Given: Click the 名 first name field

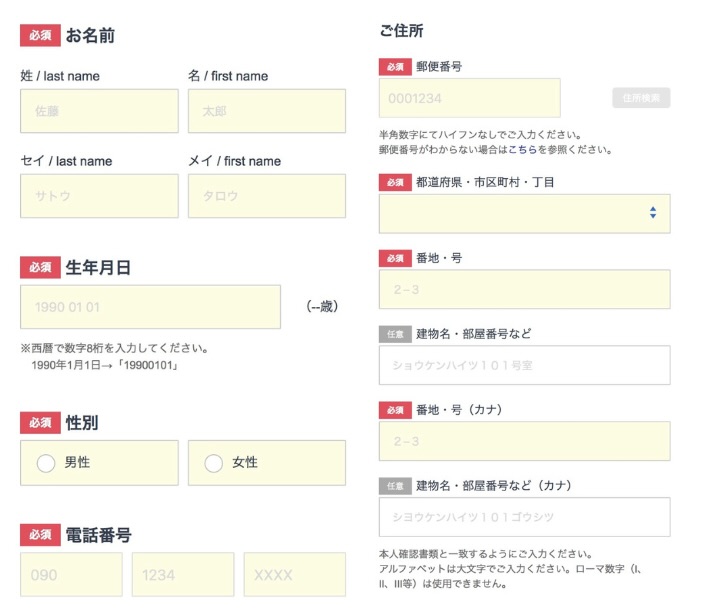Looking at the screenshot, I should point(266,111).
